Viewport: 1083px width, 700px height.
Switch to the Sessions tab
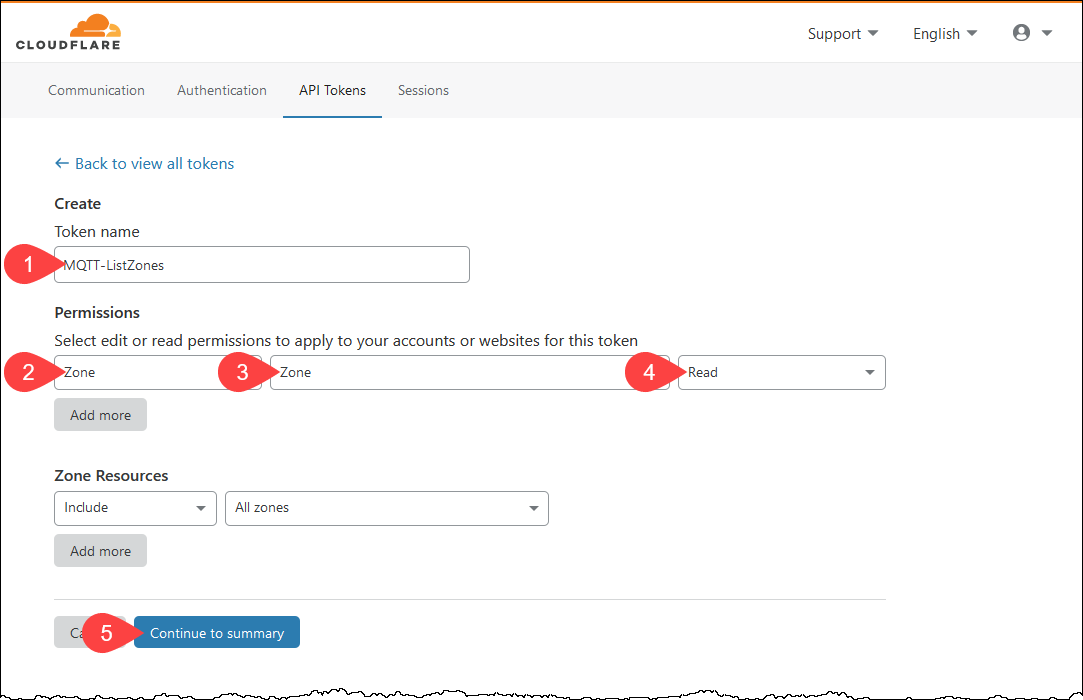click(423, 91)
